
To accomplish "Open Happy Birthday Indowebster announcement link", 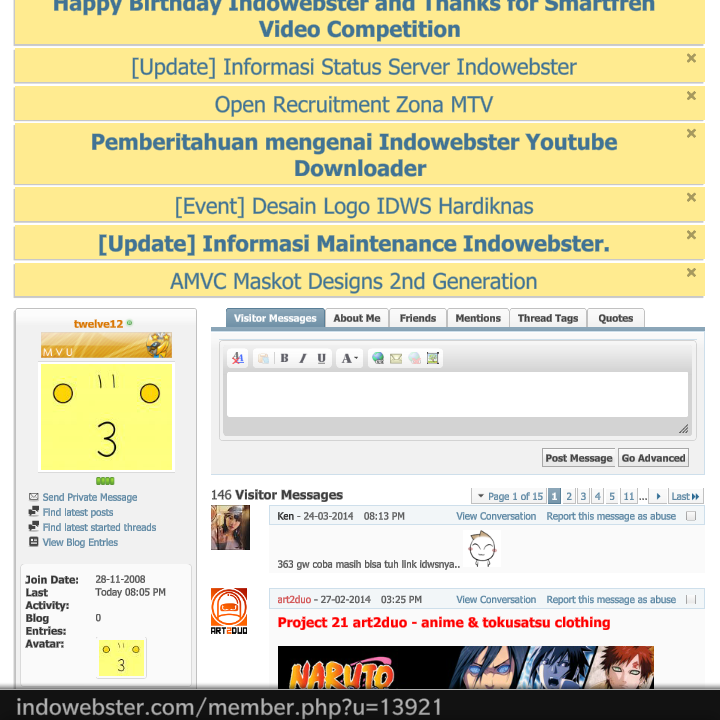I will (354, 17).
